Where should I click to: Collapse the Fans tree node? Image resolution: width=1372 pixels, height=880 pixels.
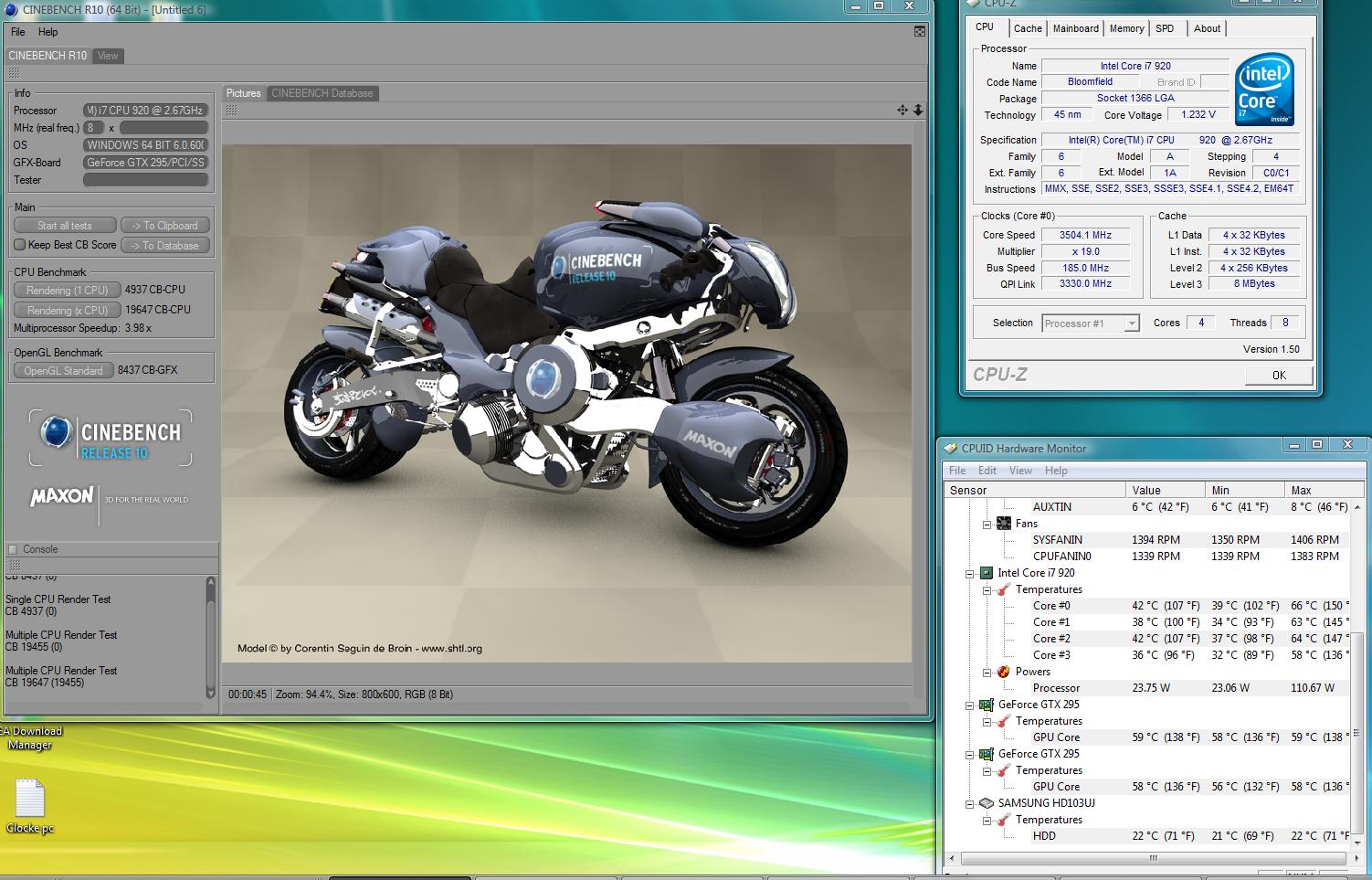coord(987,524)
